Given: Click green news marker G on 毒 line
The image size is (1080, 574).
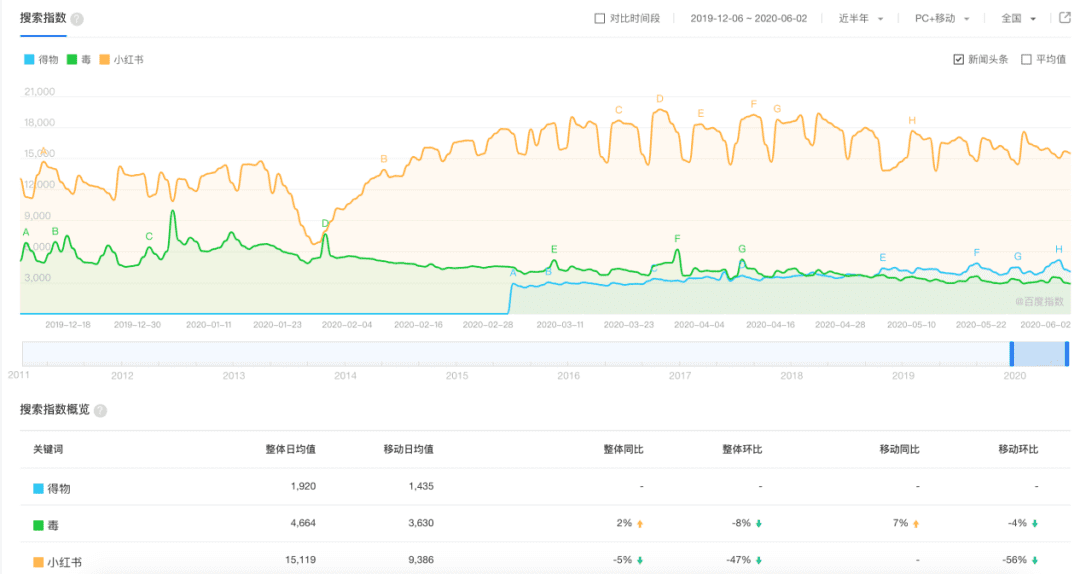Looking at the screenshot, I should click(x=742, y=249).
